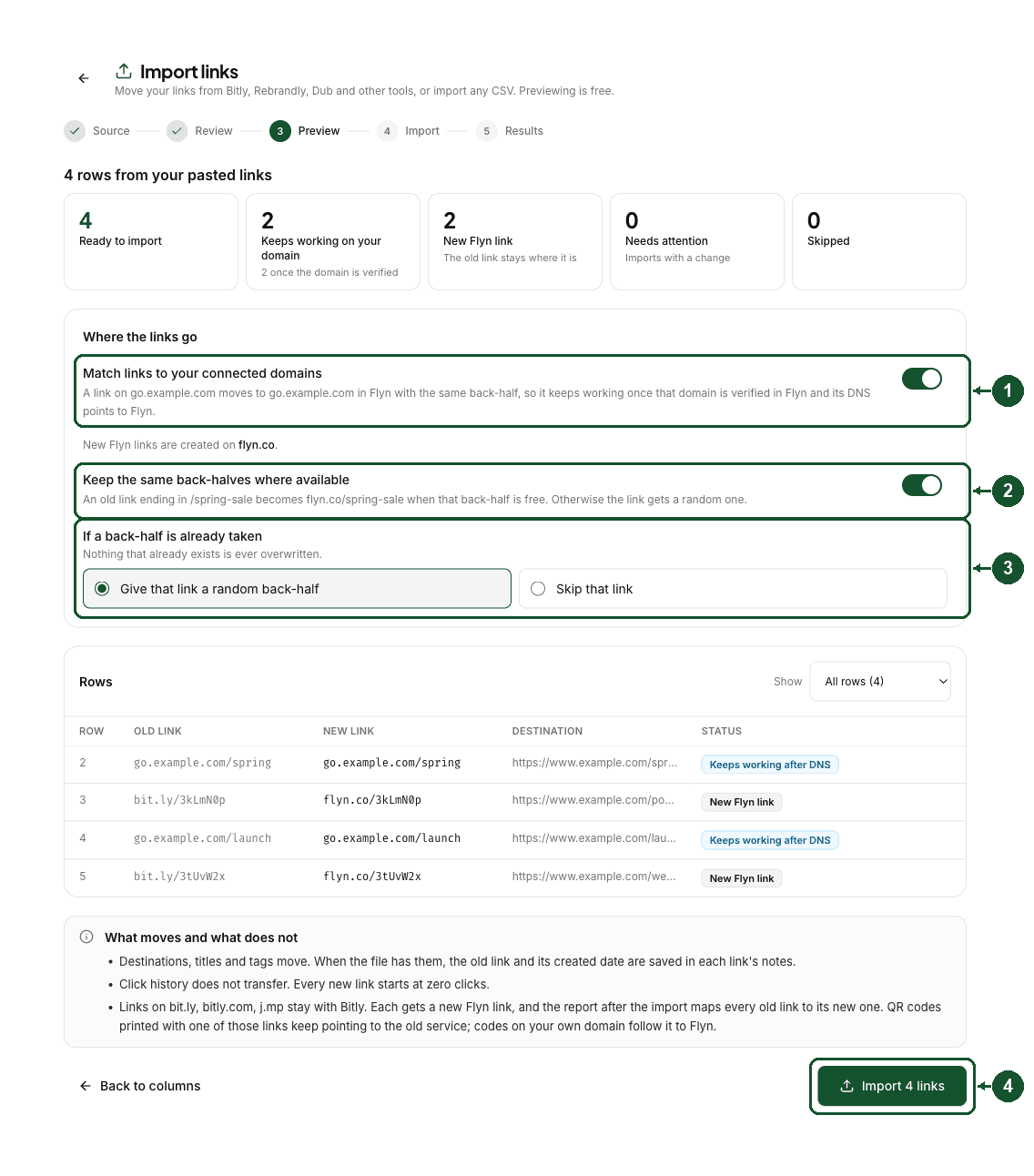Click the step 4 Import circle
Viewport: 1034px width, 1176px height.
click(x=387, y=131)
